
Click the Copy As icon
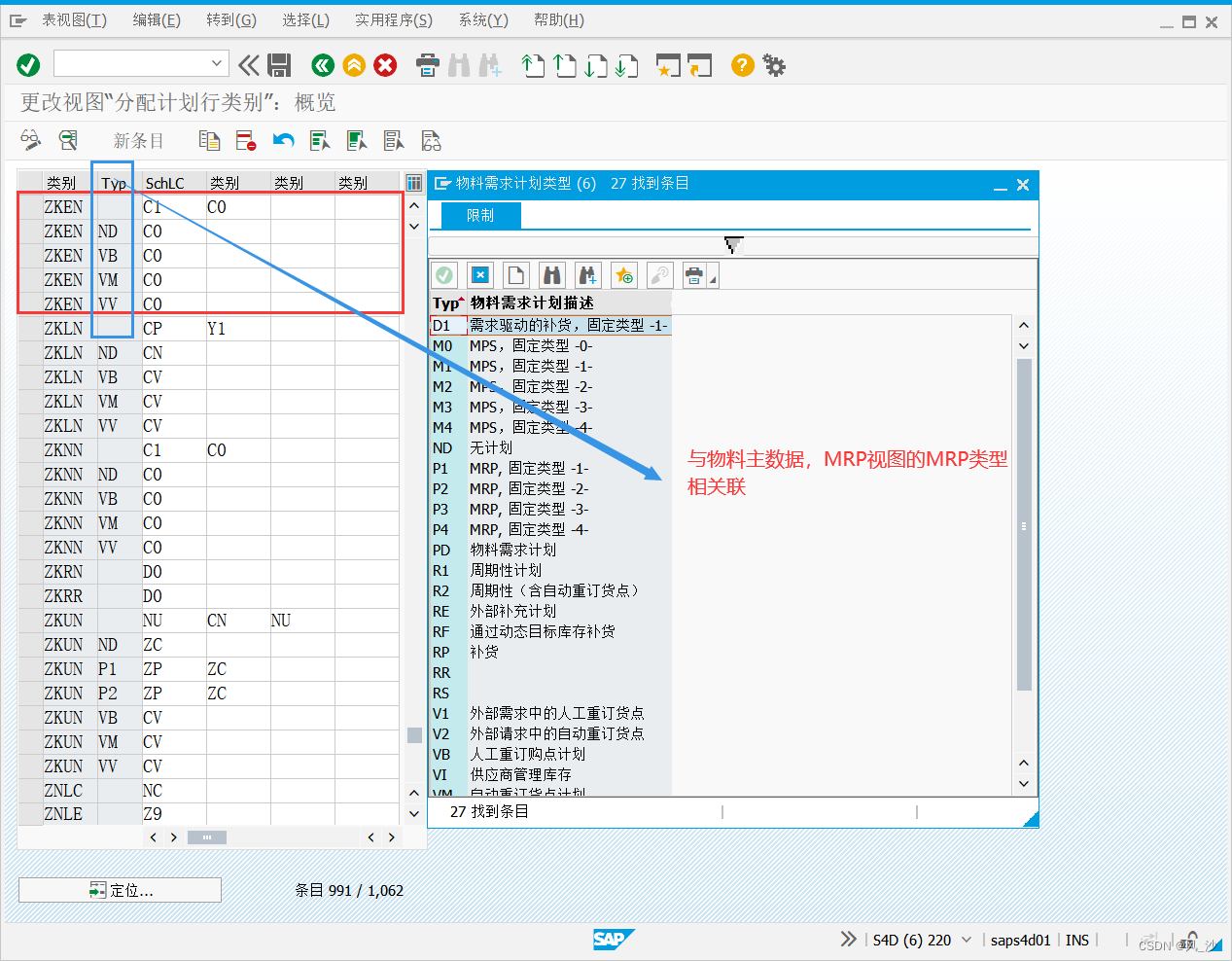[208, 140]
